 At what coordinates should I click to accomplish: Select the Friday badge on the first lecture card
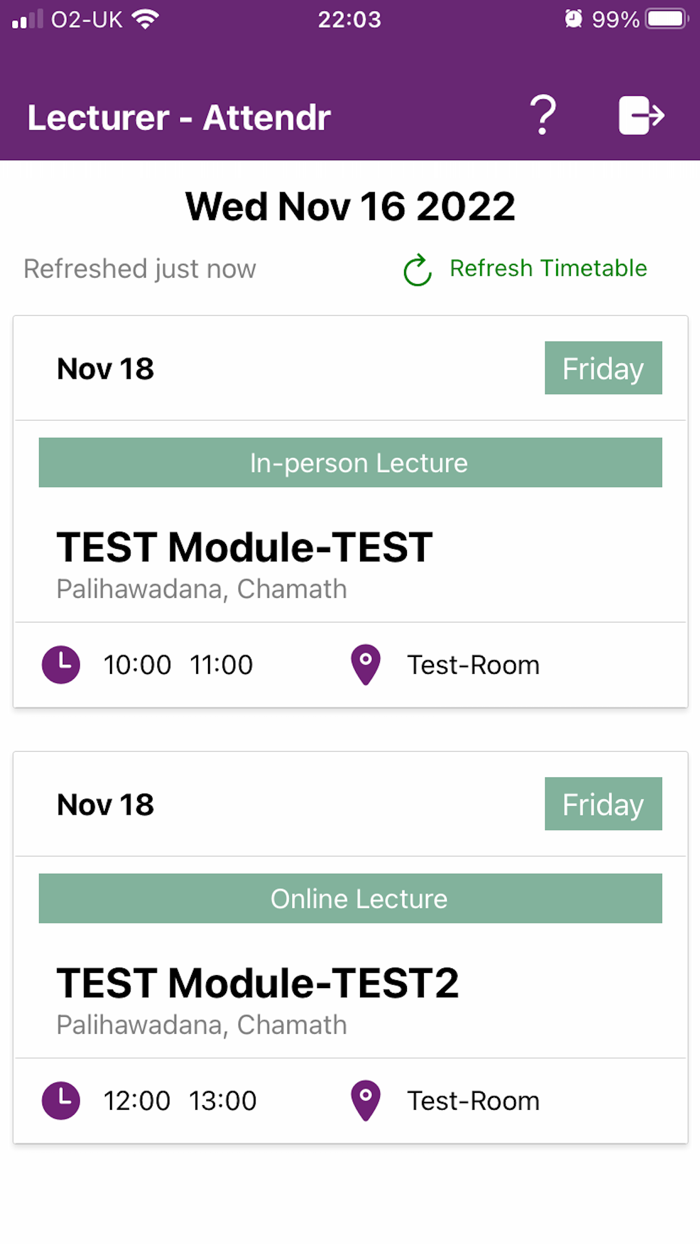pos(603,368)
